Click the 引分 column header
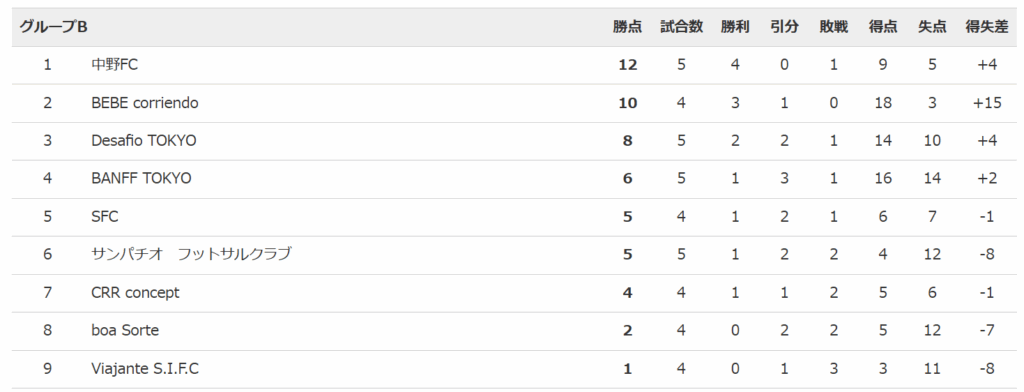 784,27
